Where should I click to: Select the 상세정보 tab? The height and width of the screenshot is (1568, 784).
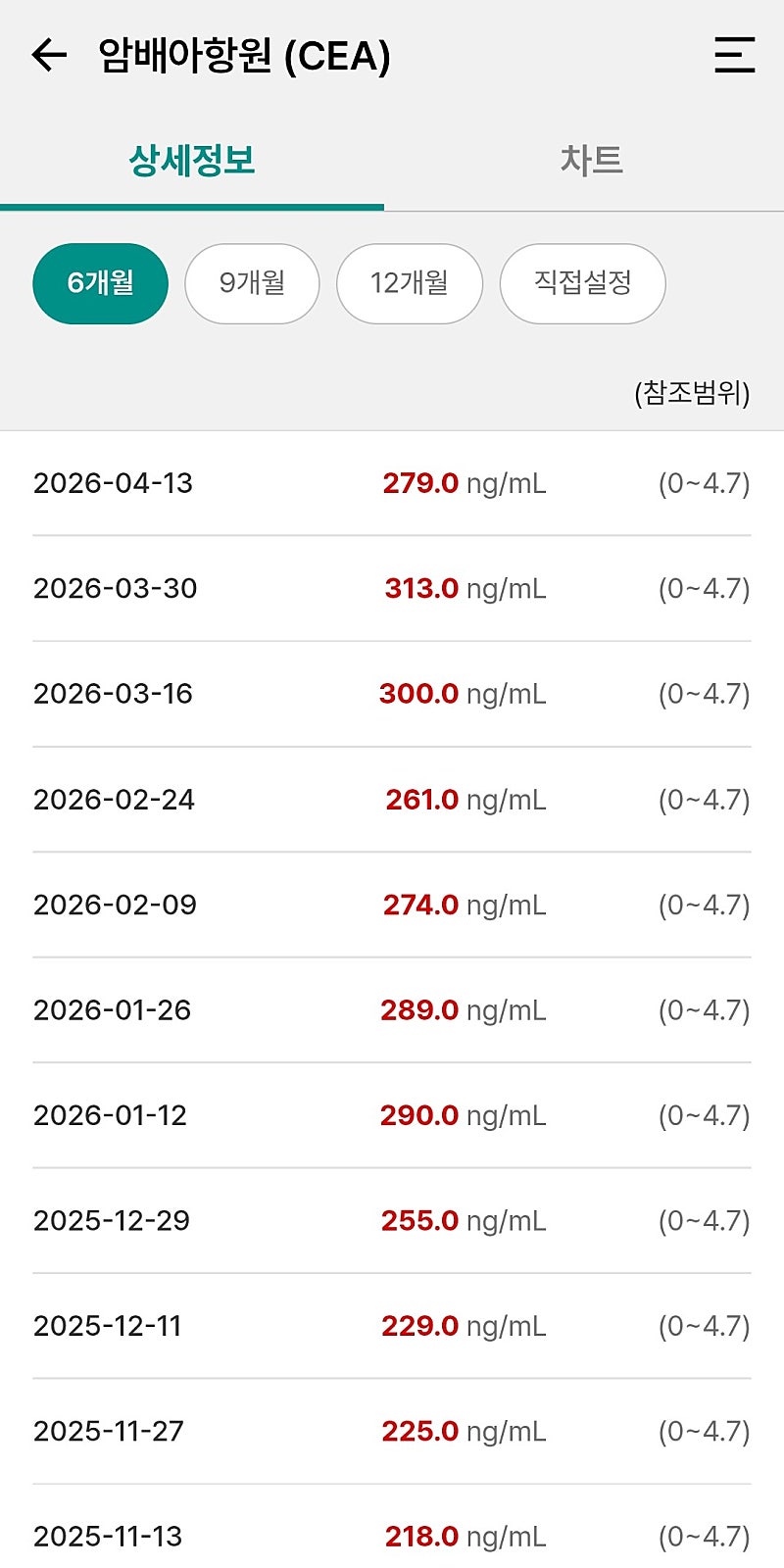tap(192, 160)
